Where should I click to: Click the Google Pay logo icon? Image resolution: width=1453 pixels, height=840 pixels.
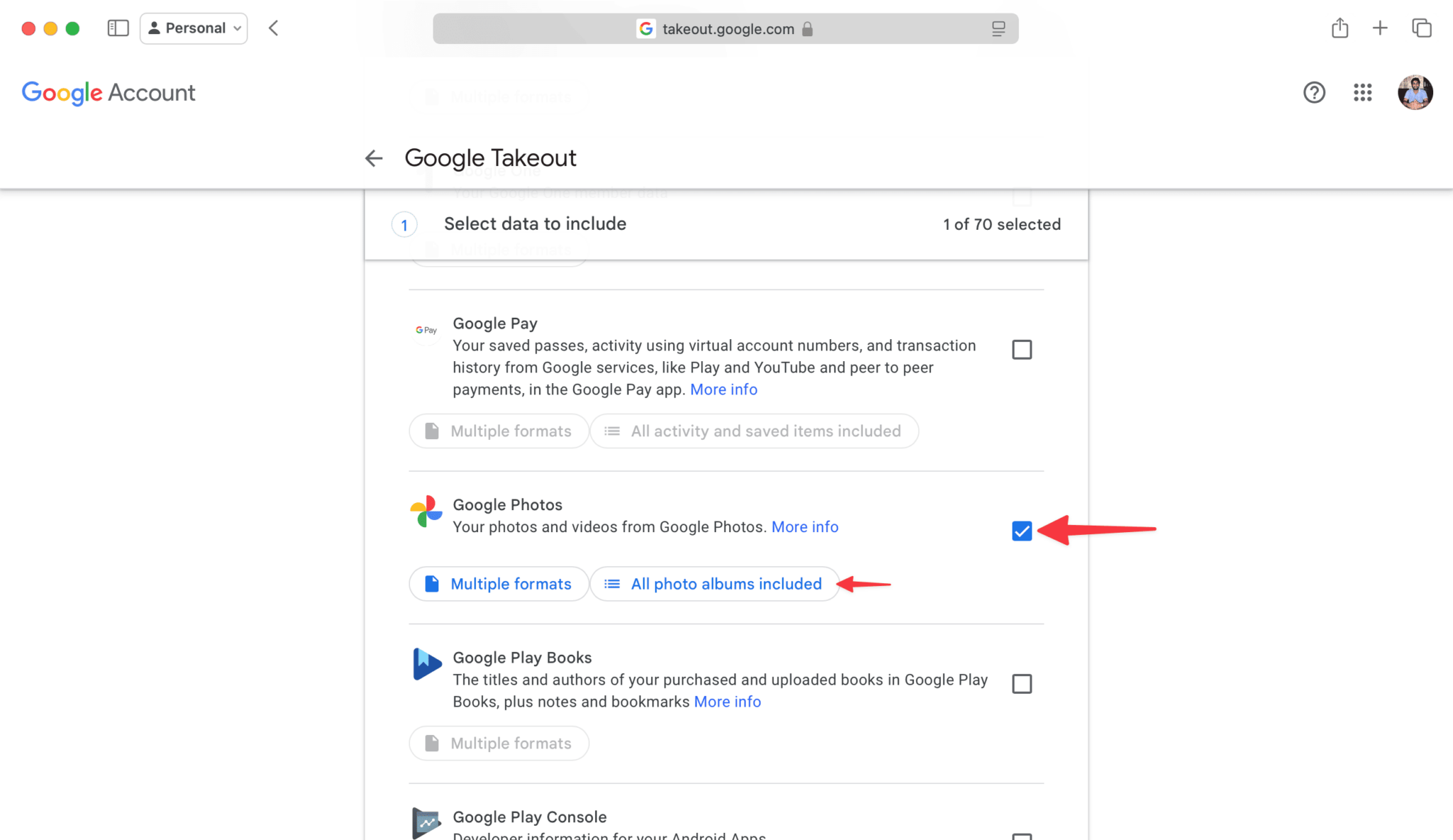426,330
